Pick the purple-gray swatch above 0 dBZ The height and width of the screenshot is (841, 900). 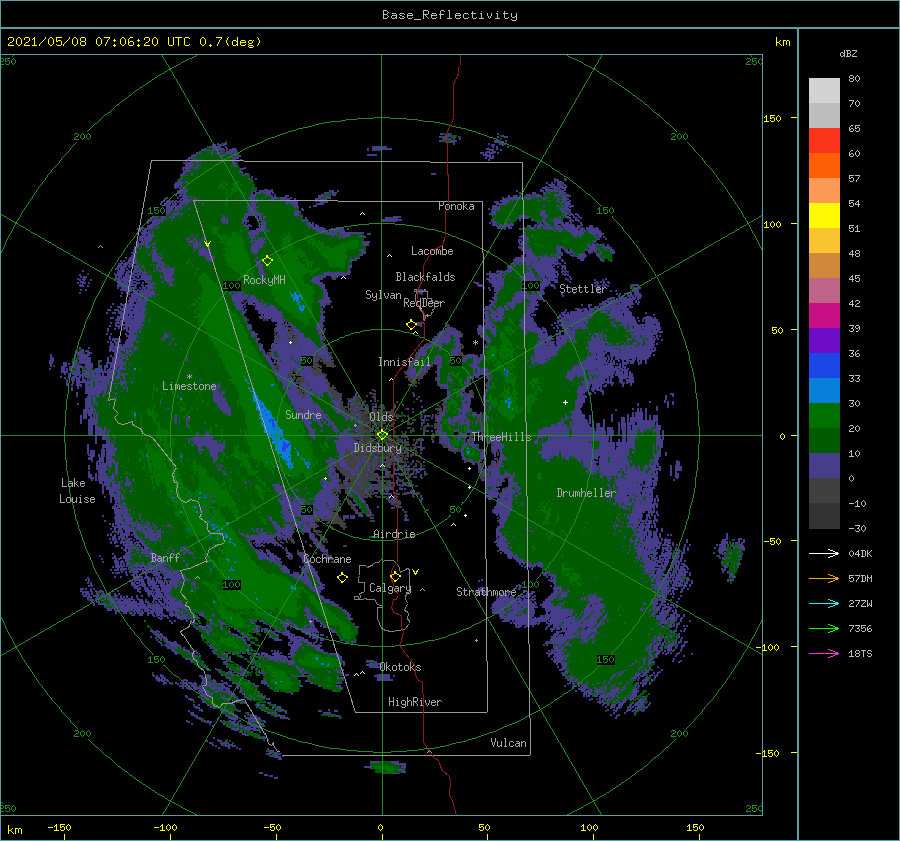[x=824, y=466]
